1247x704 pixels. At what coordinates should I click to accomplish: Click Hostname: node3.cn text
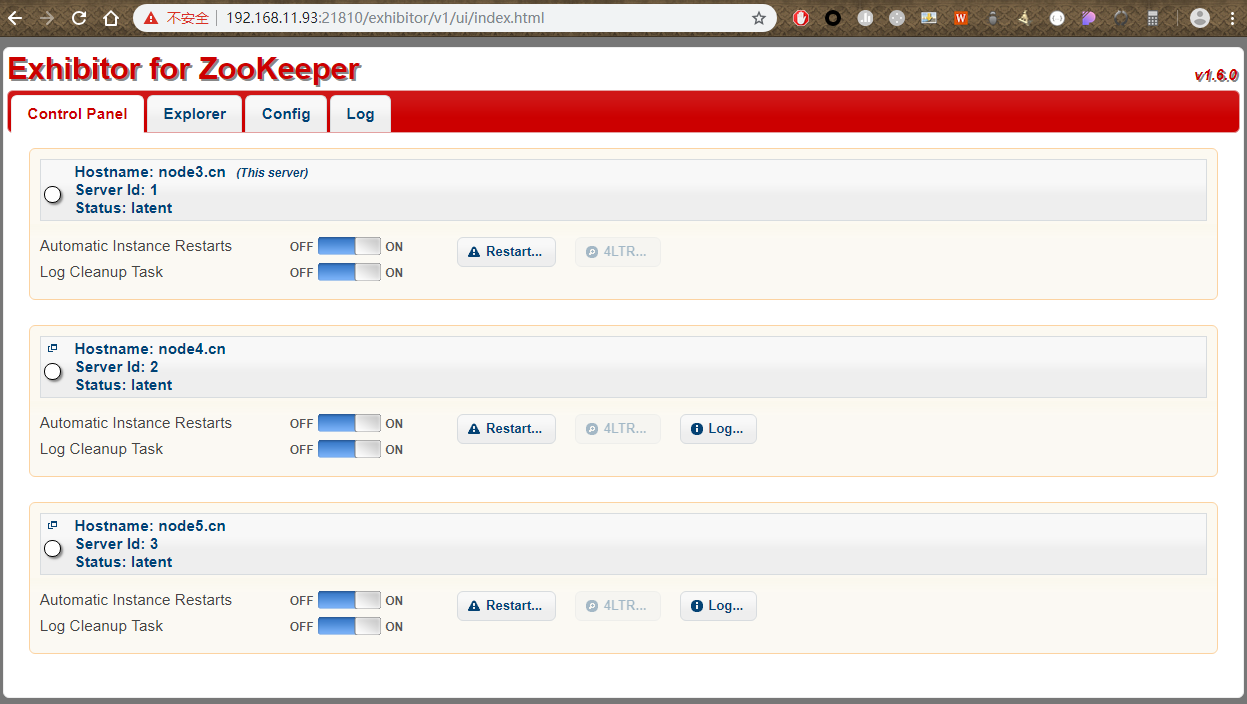pos(150,172)
